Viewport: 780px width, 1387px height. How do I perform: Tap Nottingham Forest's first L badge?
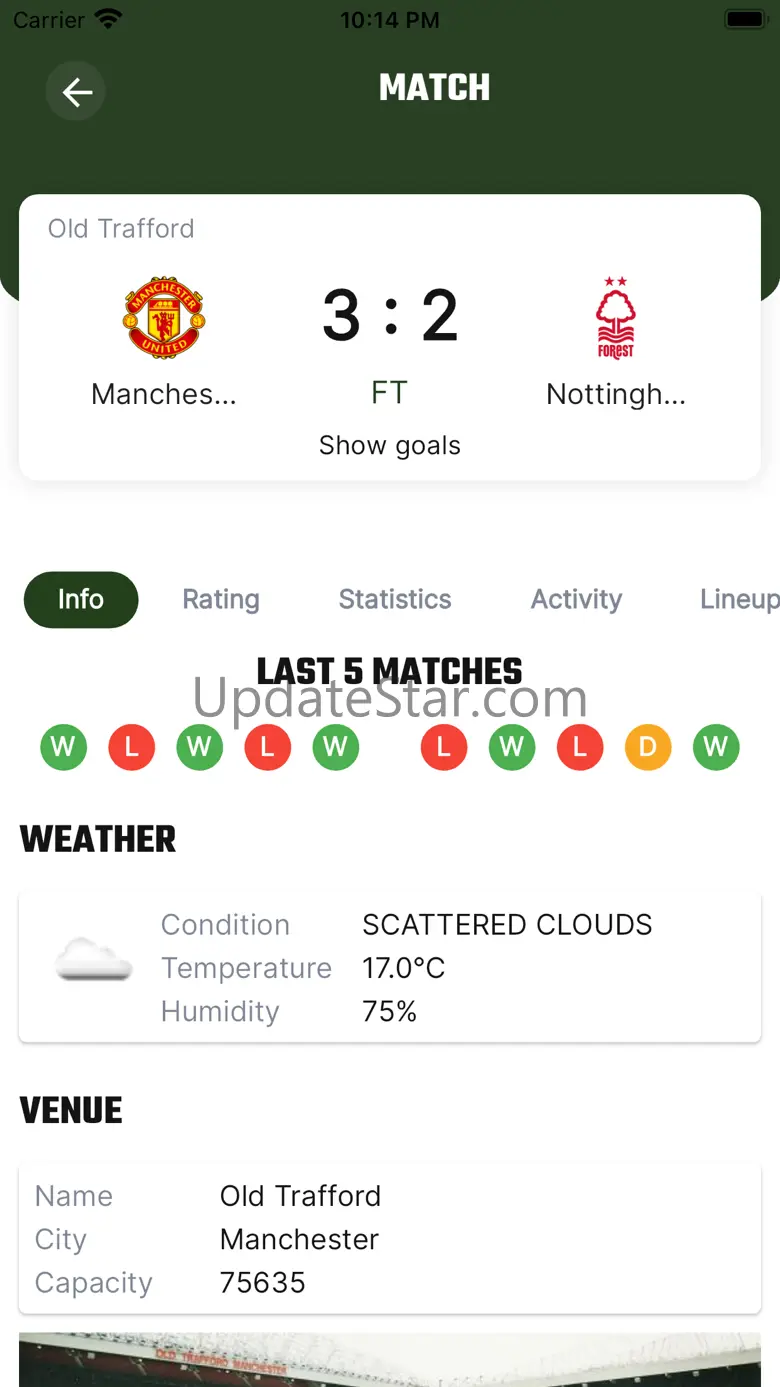[x=444, y=747]
